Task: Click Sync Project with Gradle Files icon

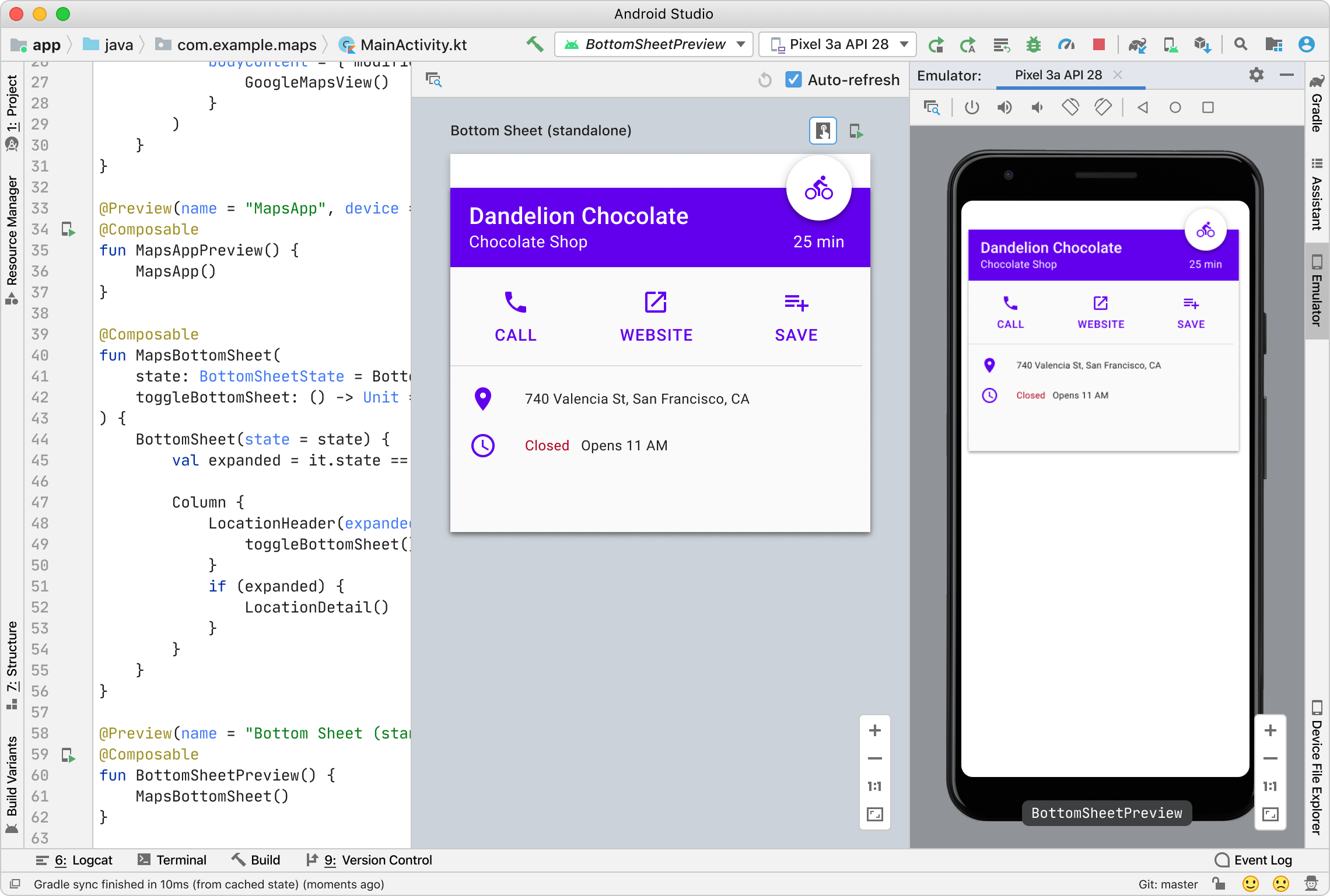Action: click(1137, 44)
